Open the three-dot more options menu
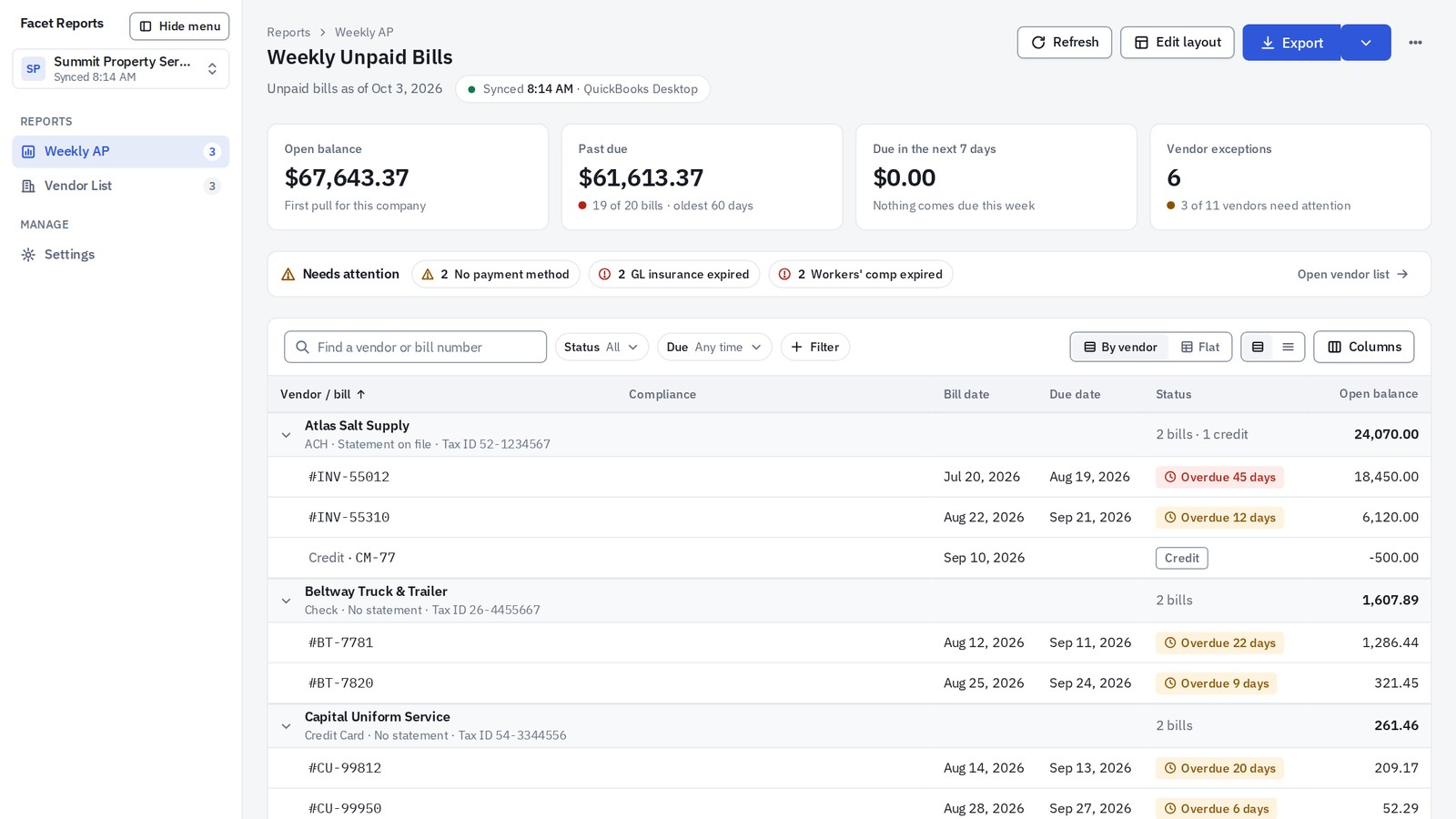 1415,43
